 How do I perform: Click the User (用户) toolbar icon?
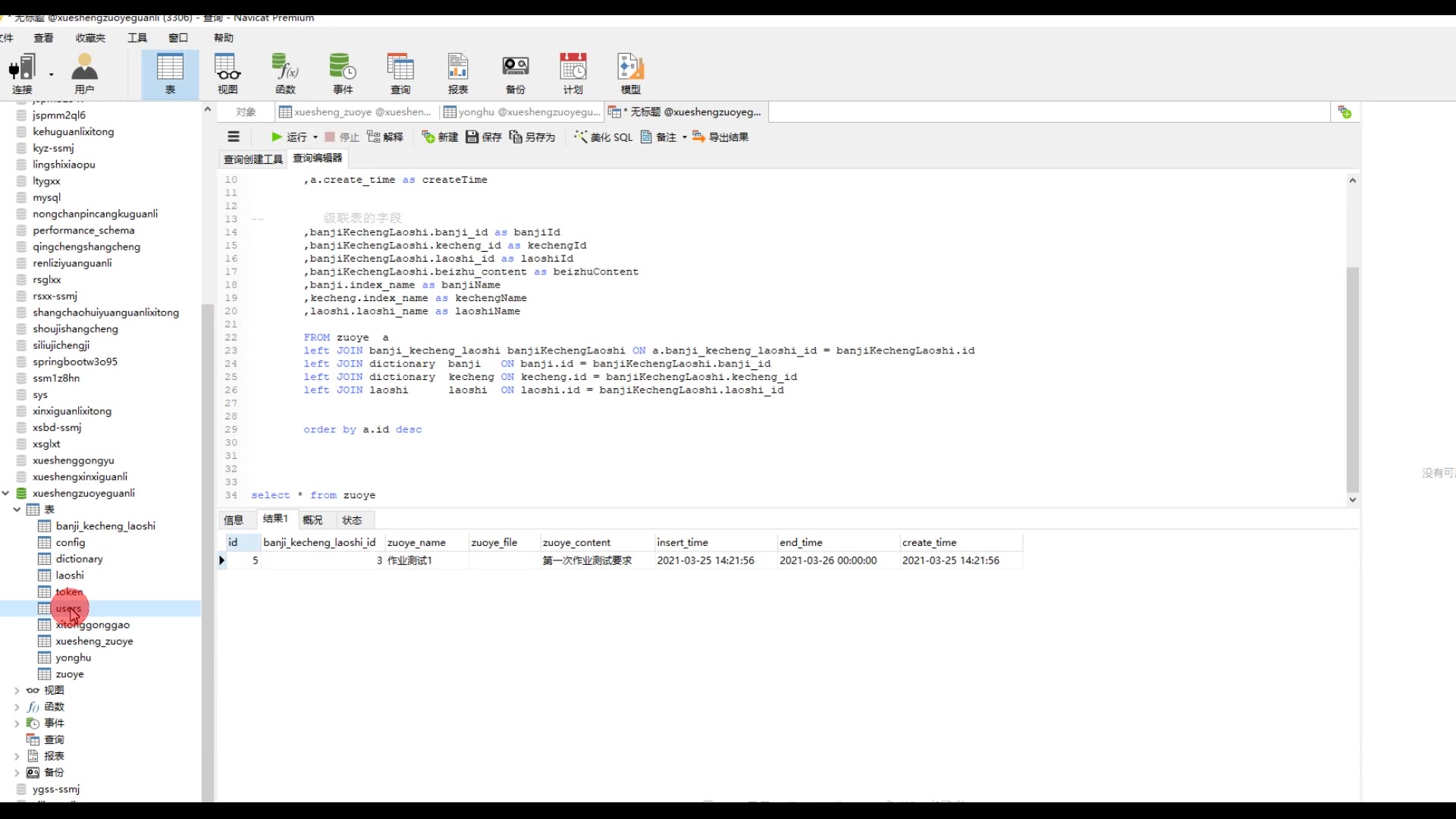pyautogui.click(x=84, y=74)
